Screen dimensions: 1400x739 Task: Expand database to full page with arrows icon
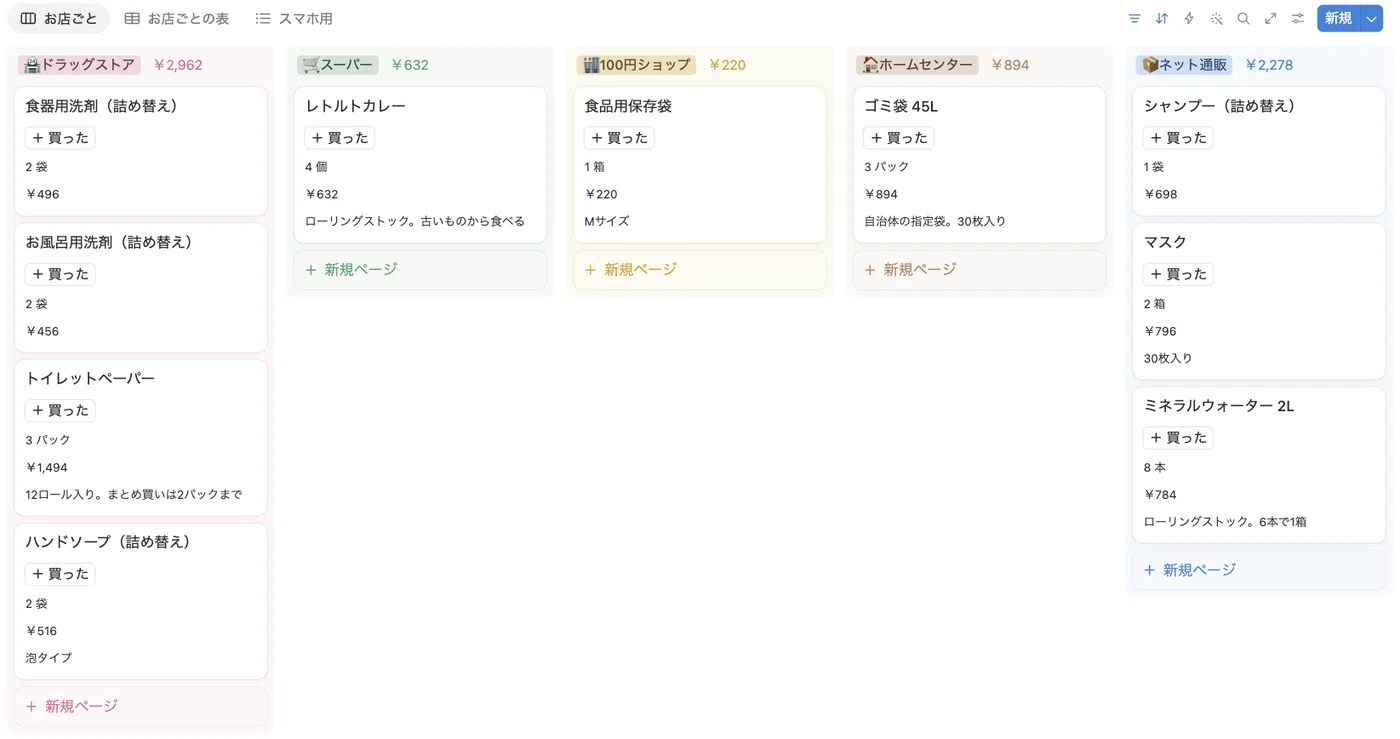point(1270,18)
